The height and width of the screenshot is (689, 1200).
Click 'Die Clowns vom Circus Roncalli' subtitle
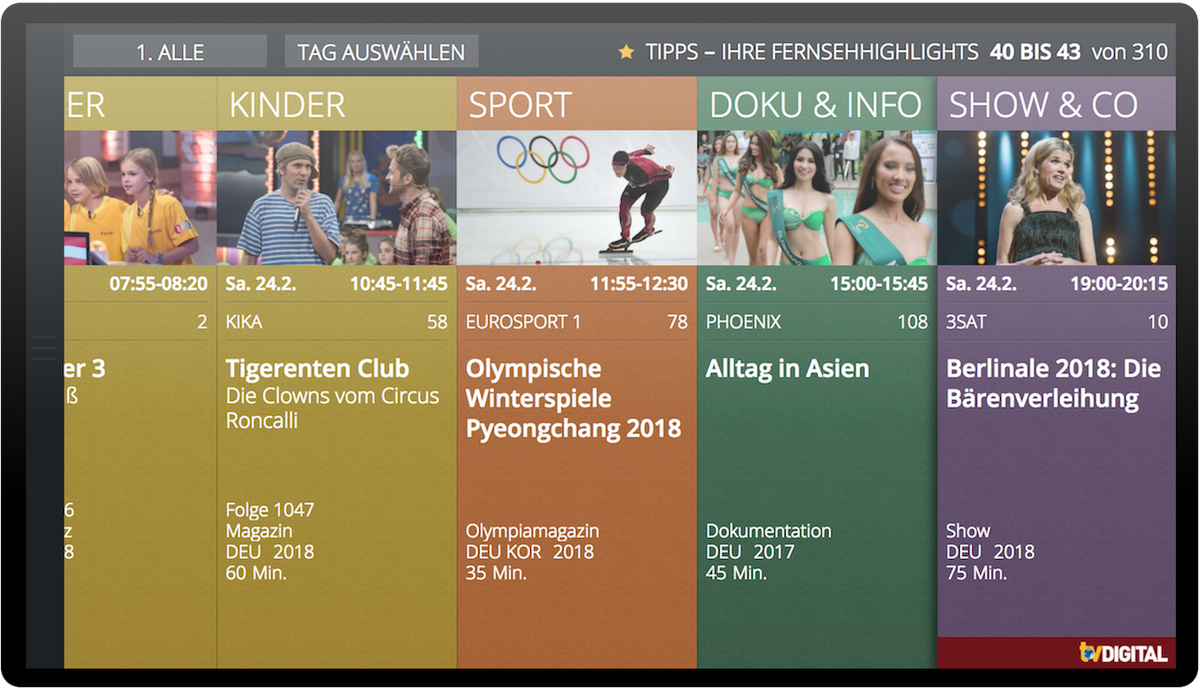[x=332, y=408]
